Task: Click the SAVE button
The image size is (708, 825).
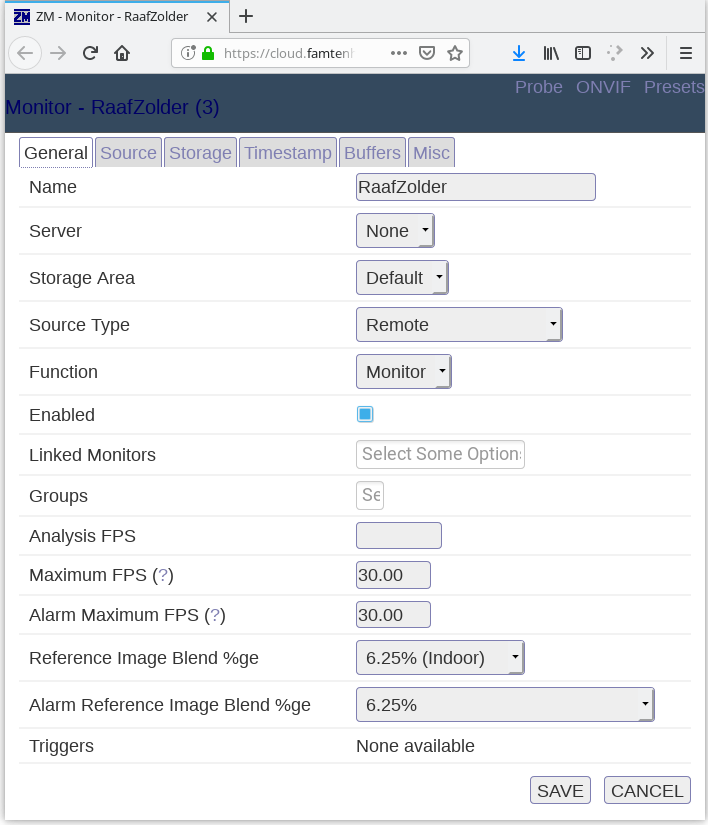Action: pyautogui.click(x=560, y=791)
